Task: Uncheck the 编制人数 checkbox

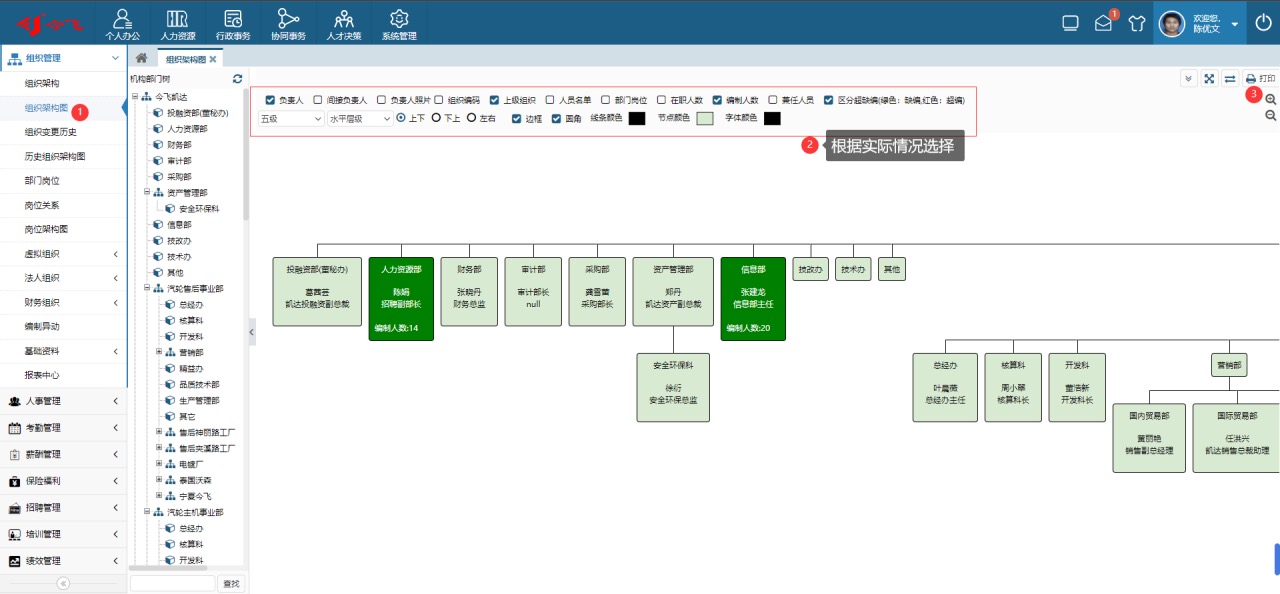Action: tap(717, 100)
